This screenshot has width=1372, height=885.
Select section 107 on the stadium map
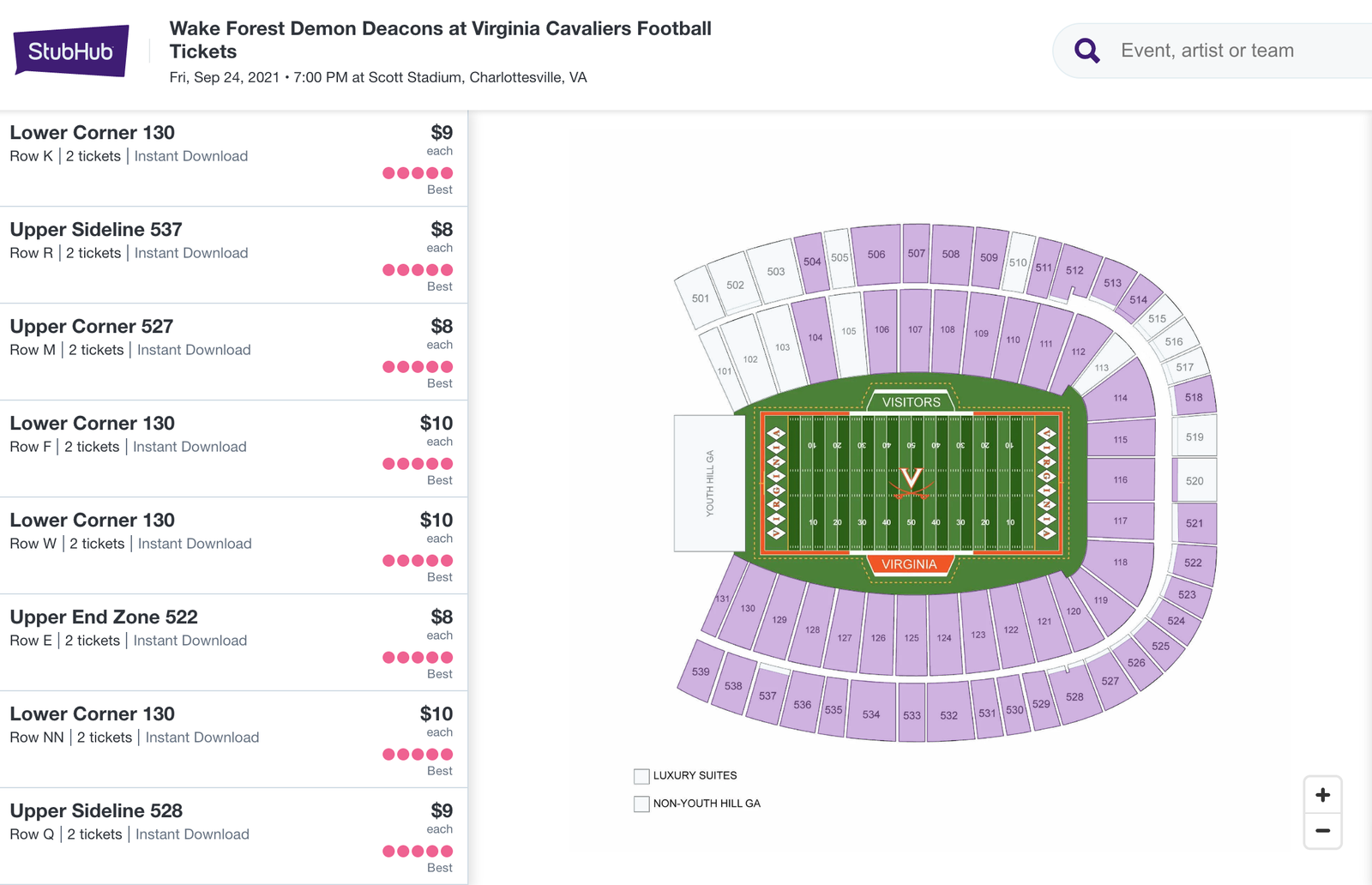pos(915,329)
